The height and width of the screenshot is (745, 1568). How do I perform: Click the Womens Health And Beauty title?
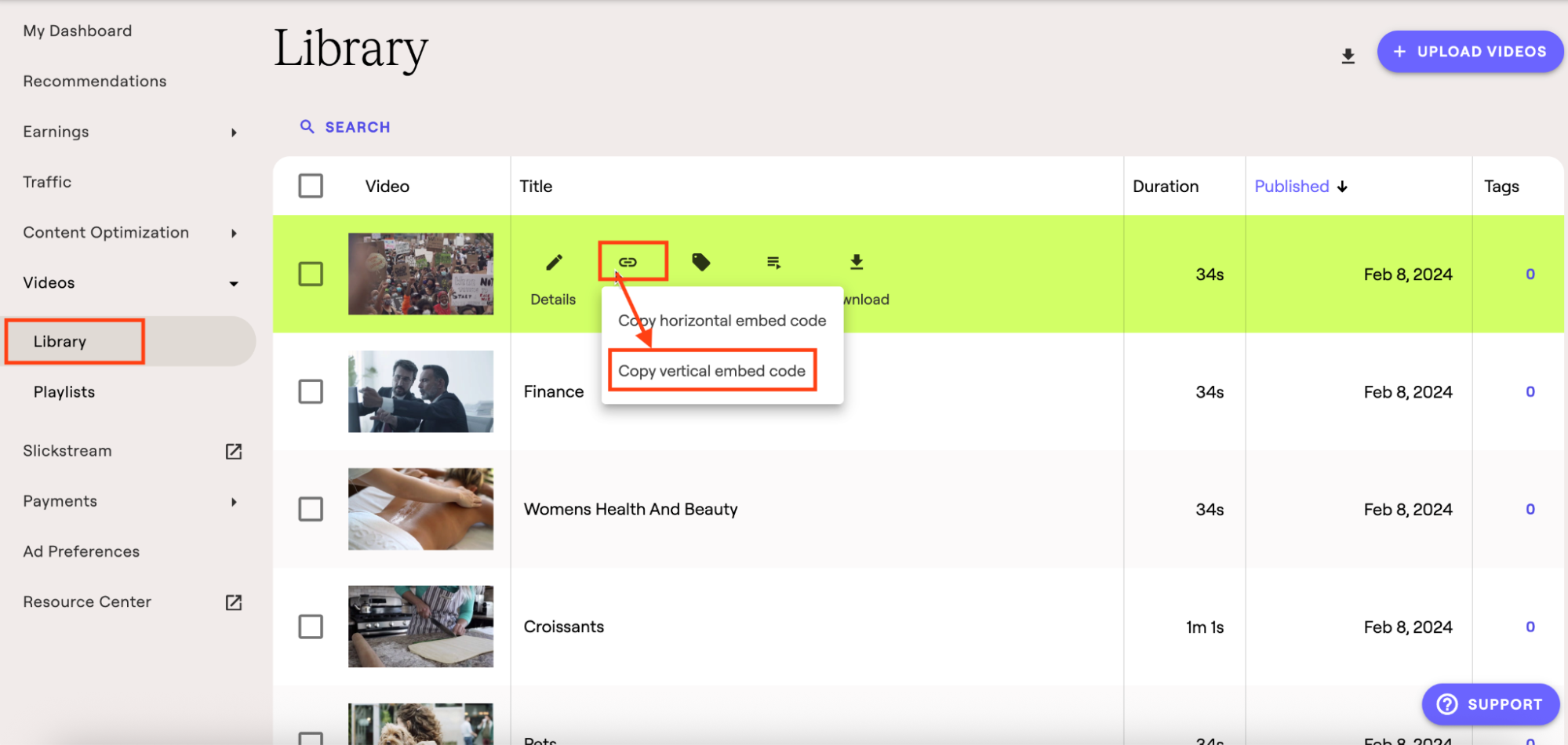click(x=631, y=509)
